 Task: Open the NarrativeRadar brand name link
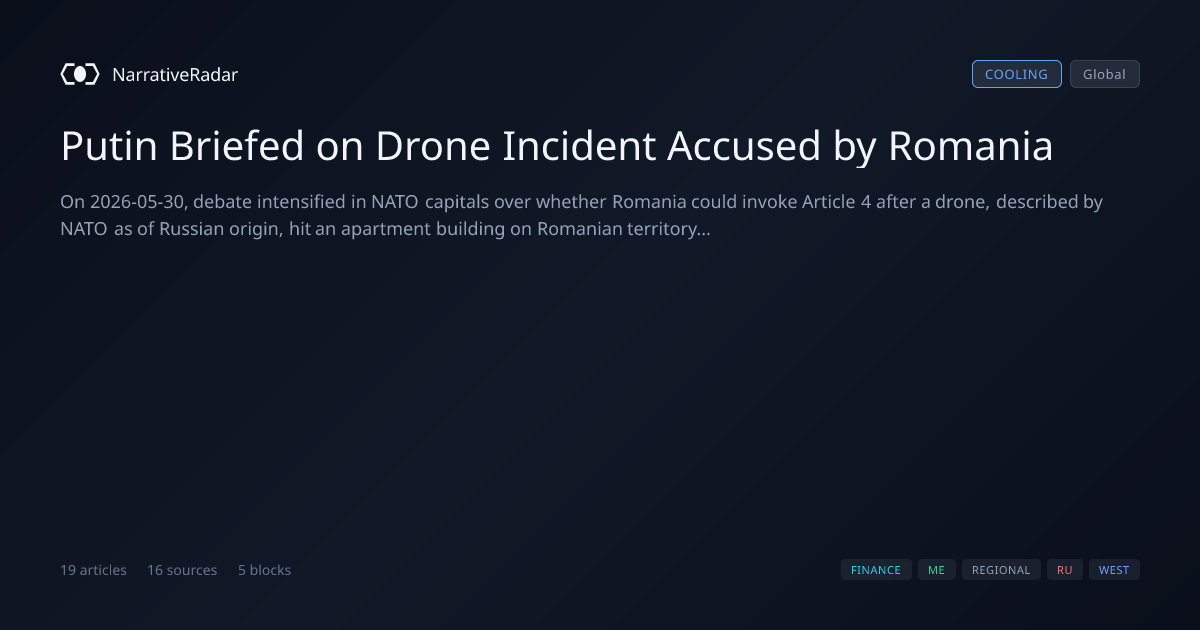tap(175, 74)
